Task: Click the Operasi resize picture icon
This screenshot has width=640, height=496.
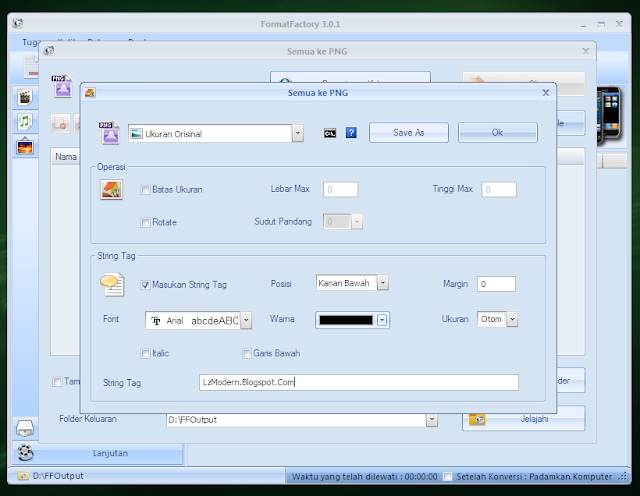Action: click(x=111, y=189)
